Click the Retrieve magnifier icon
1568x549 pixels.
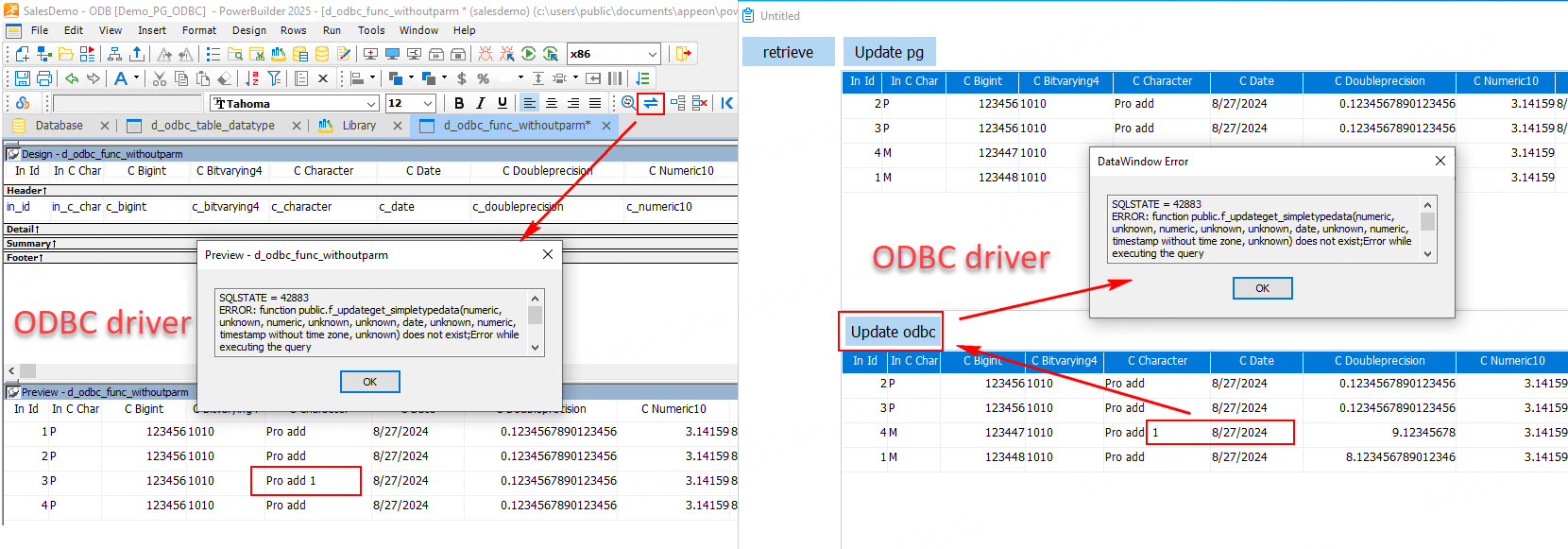tap(628, 103)
